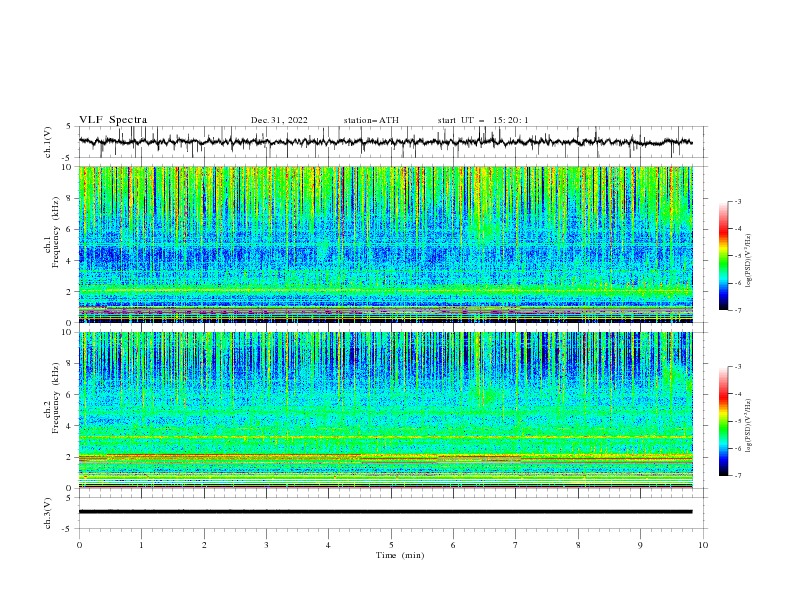This screenshot has width=792, height=612.
Task: Click the "start UT = 15:20:1" text
Action: [483, 120]
